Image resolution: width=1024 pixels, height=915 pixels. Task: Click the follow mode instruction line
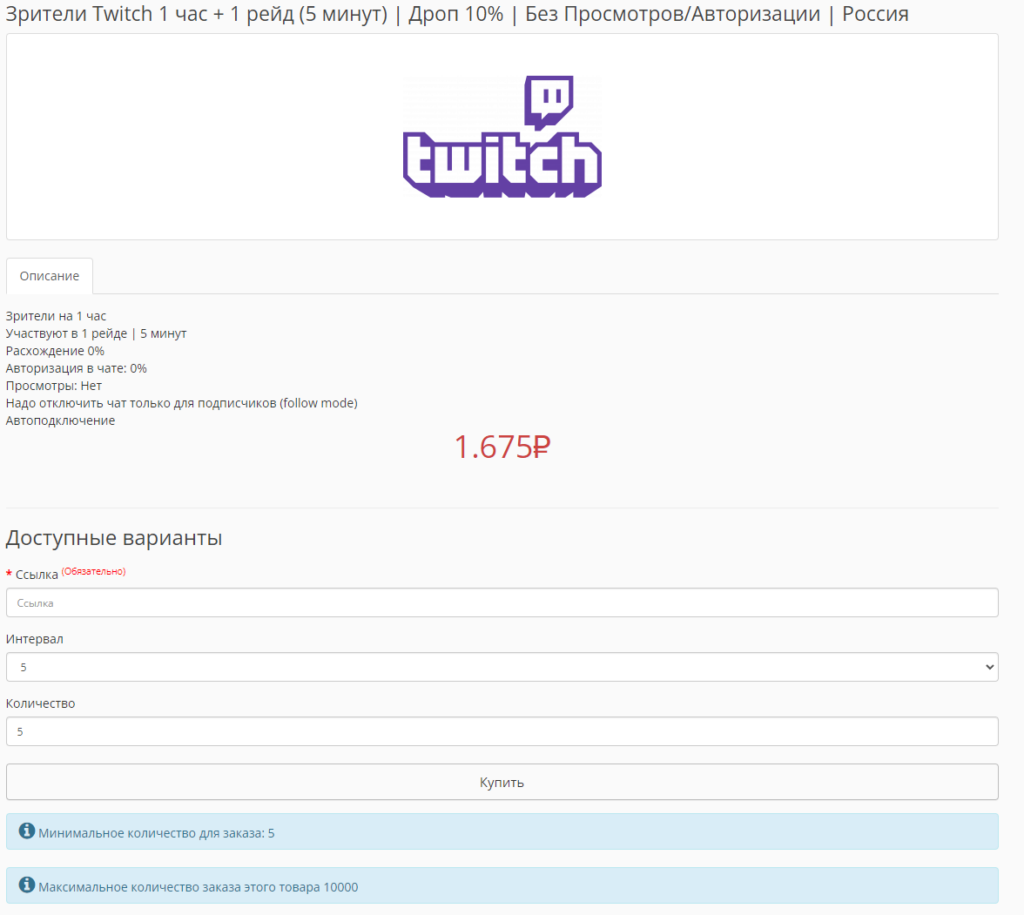(x=182, y=404)
